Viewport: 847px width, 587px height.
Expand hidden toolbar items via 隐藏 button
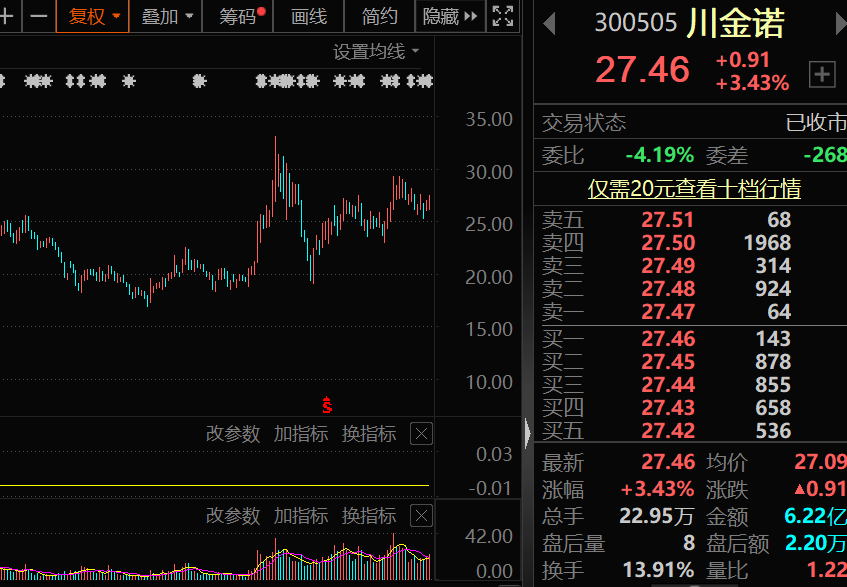pyautogui.click(x=450, y=16)
